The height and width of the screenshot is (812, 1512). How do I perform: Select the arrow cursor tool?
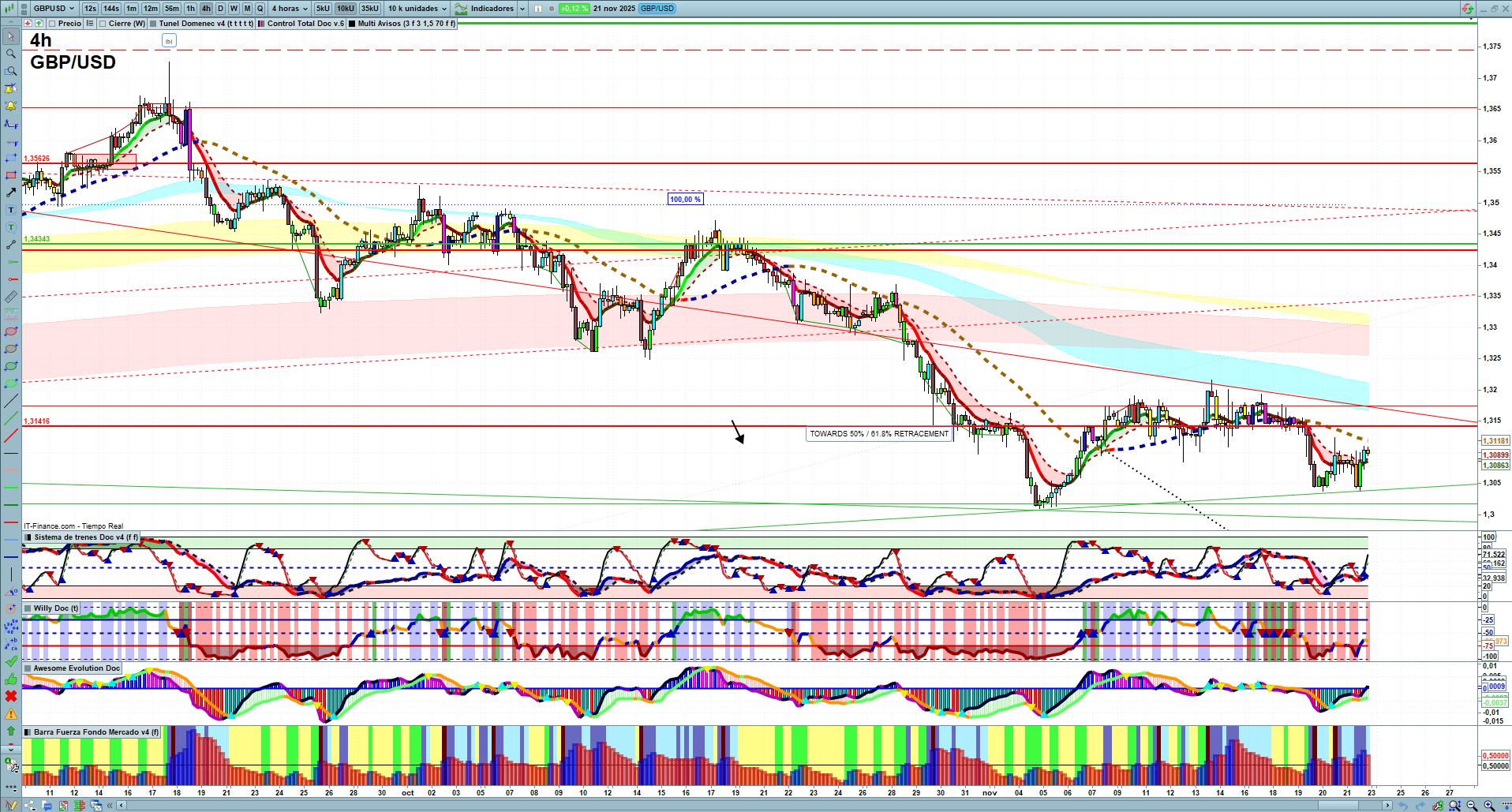point(10,36)
